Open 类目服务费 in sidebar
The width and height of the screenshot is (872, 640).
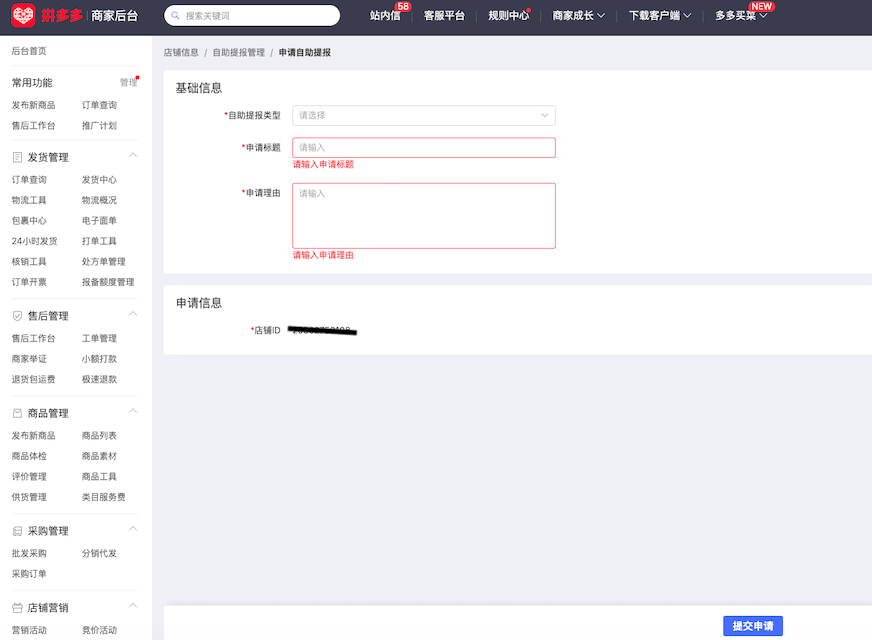pyautogui.click(x=103, y=498)
